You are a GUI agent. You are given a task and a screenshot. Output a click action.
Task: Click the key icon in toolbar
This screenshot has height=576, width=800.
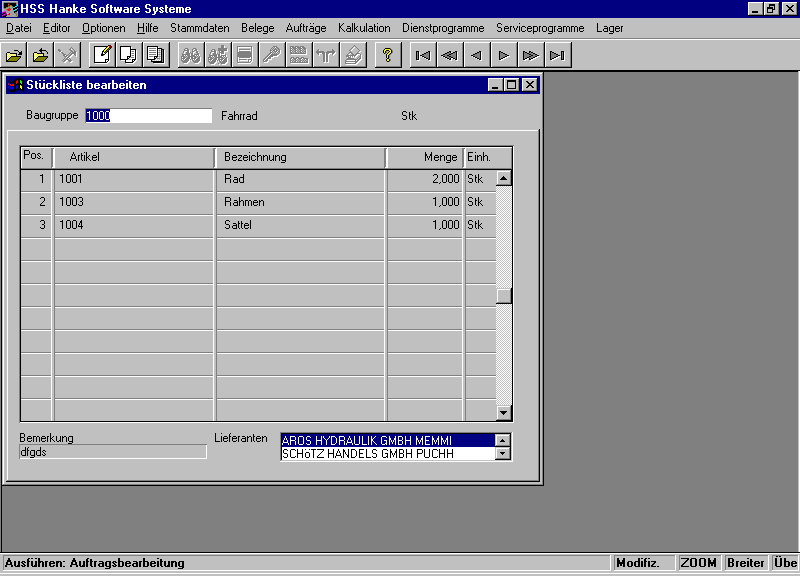[x=270, y=55]
